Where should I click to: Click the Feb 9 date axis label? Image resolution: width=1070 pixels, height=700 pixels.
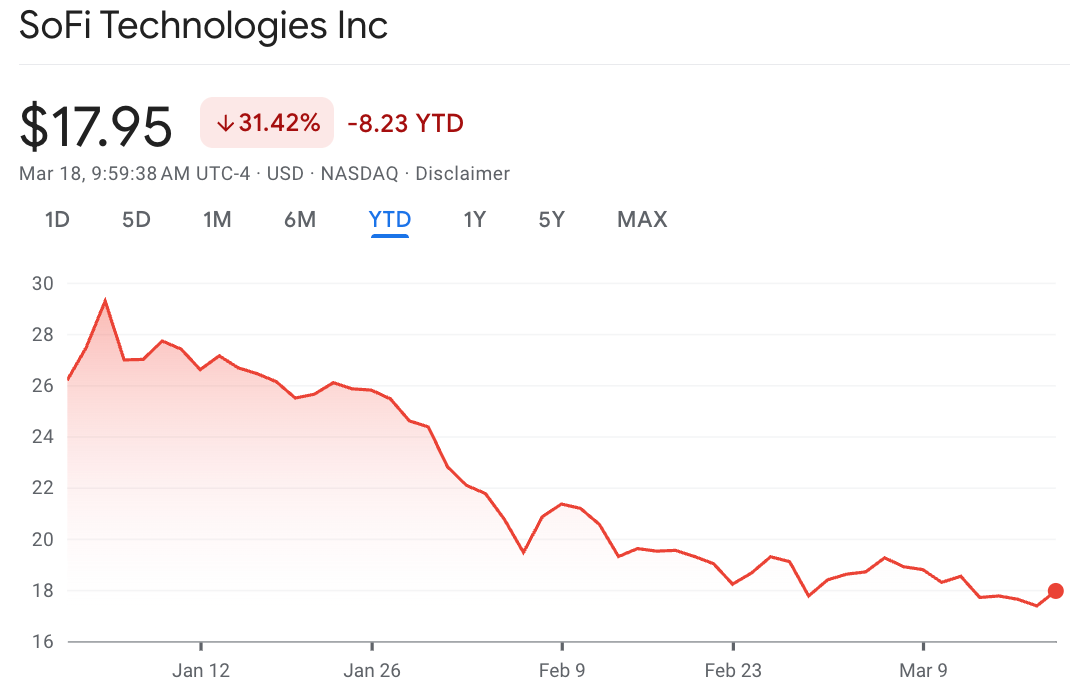pos(562,670)
